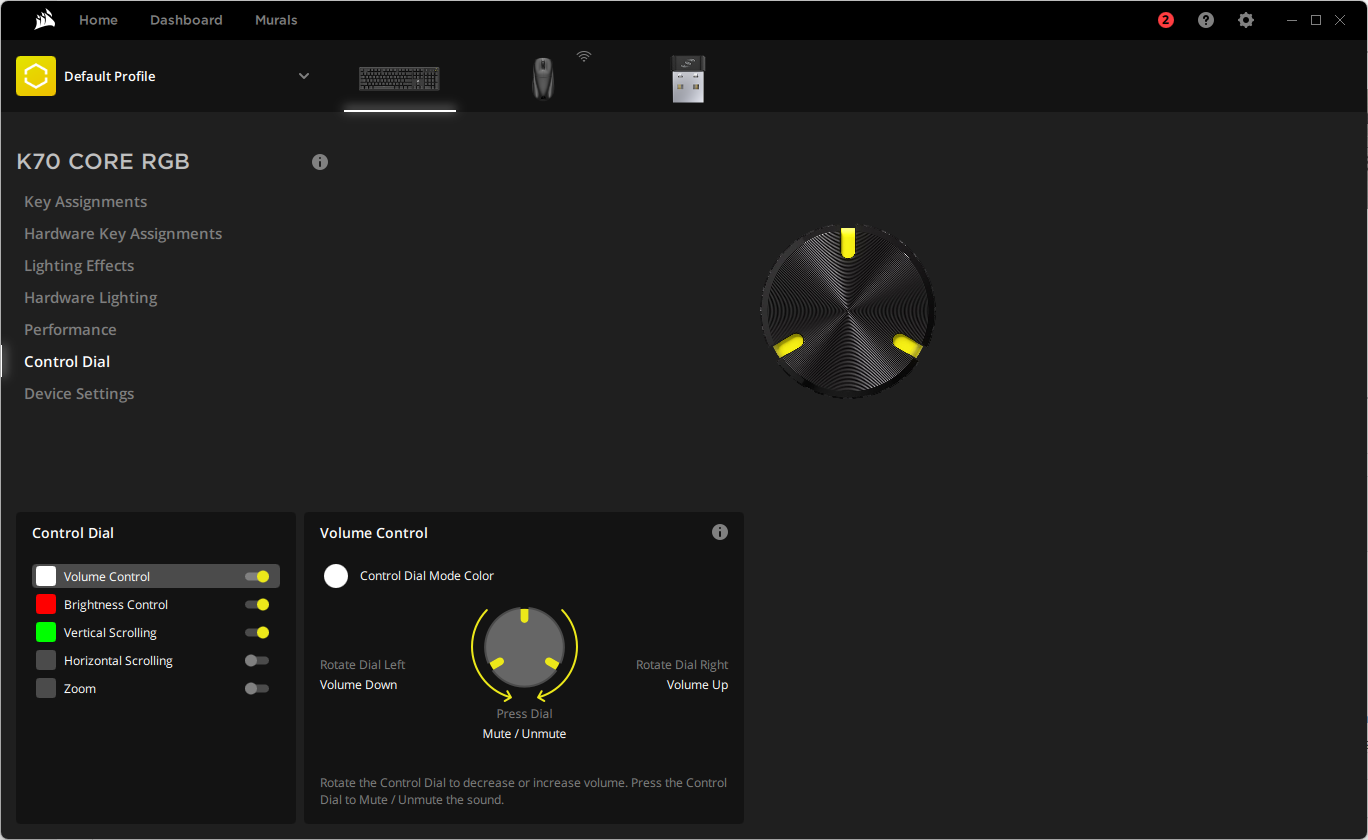Open the Murals tab
This screenshot has height=840, width=1368.
(x=276, y=20)
